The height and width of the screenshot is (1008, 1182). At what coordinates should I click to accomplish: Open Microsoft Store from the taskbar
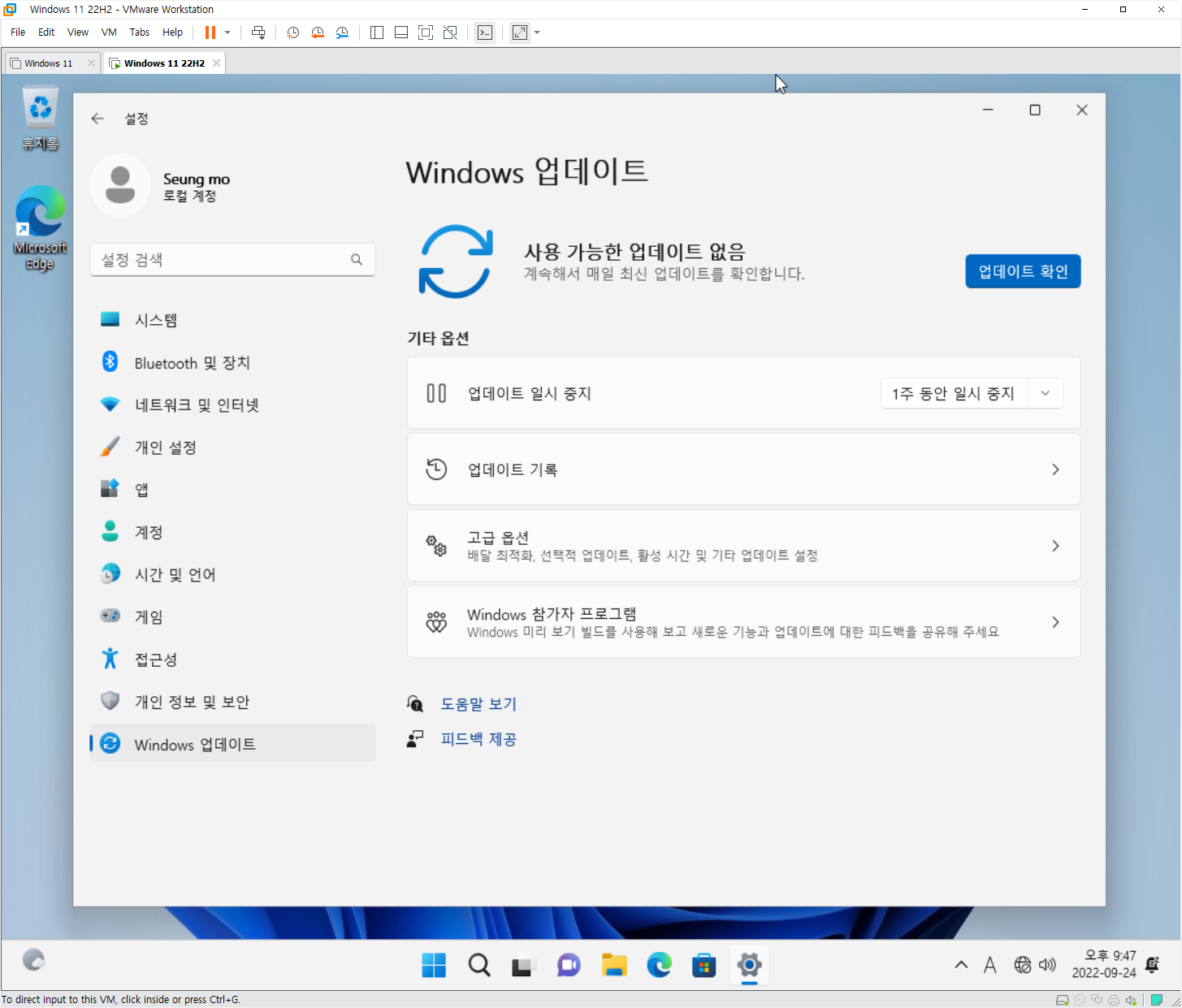704,965
